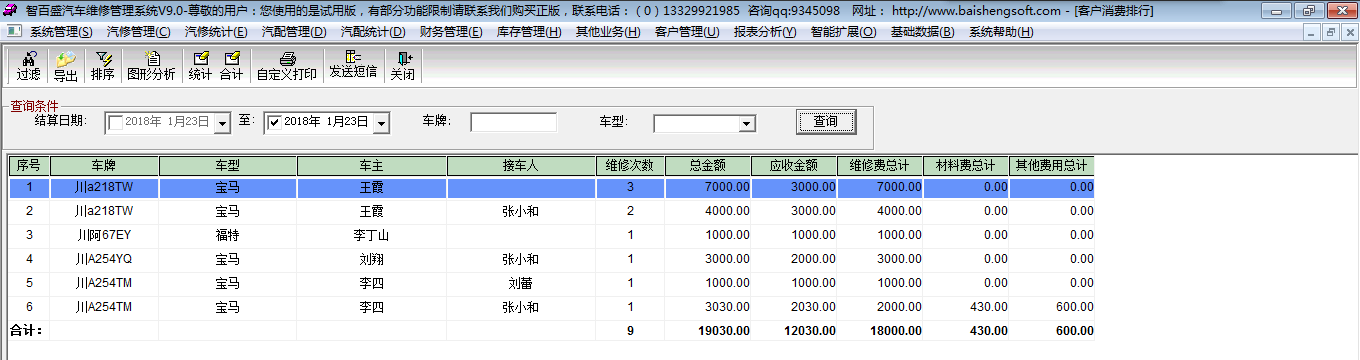Viewport: 1360px width, 360px height.
Task: Open the 客户管理(U) menu
Action: [x=687, y=31]
